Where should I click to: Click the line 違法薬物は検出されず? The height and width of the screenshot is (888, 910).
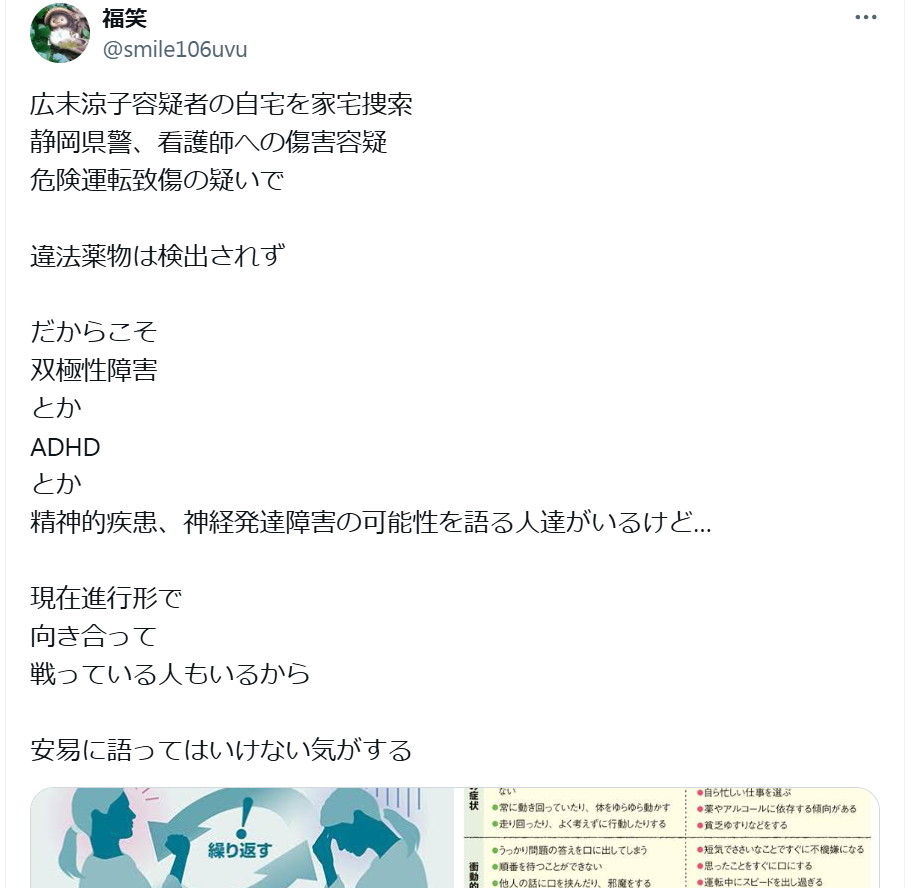pos(157,256)
